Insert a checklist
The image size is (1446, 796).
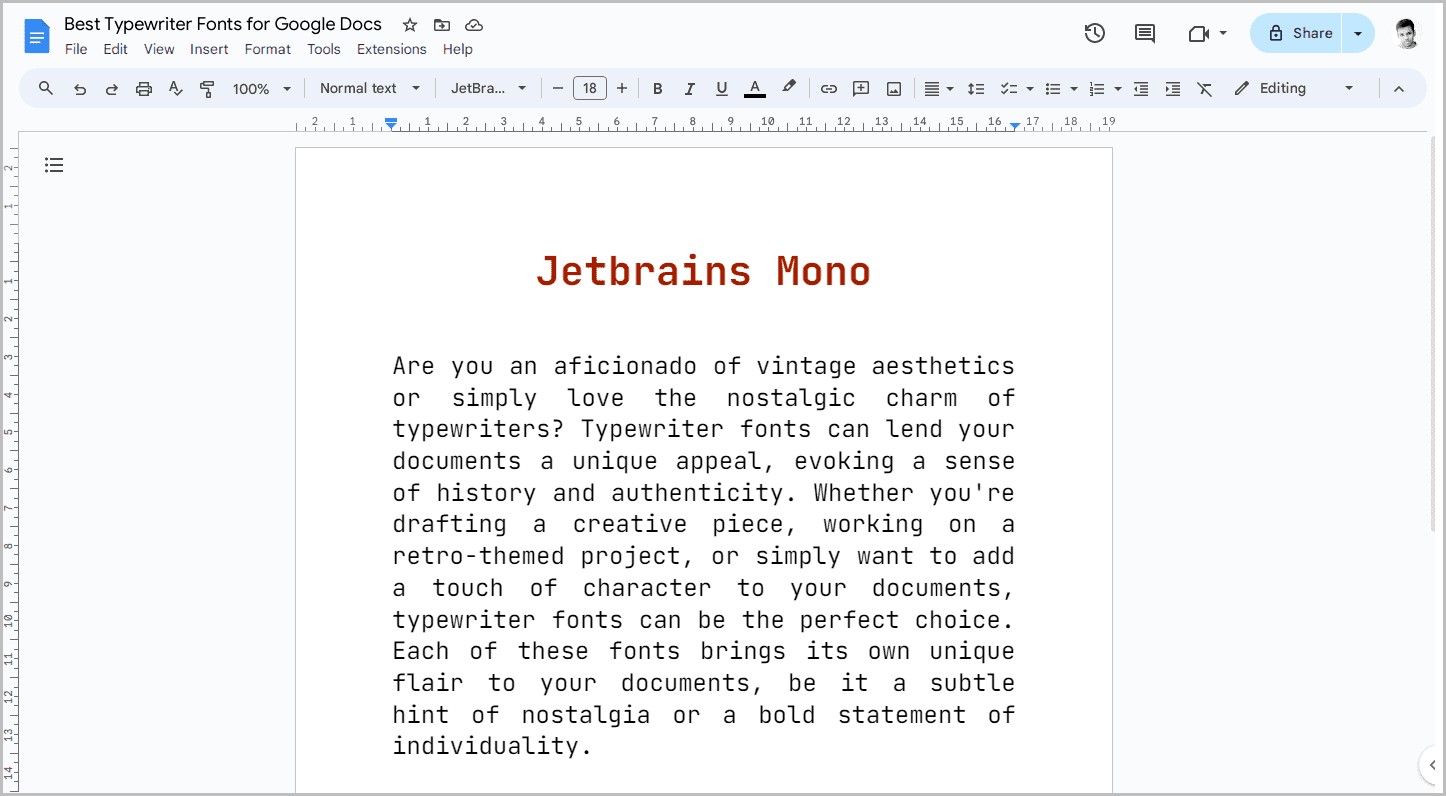coord(1009,89)
